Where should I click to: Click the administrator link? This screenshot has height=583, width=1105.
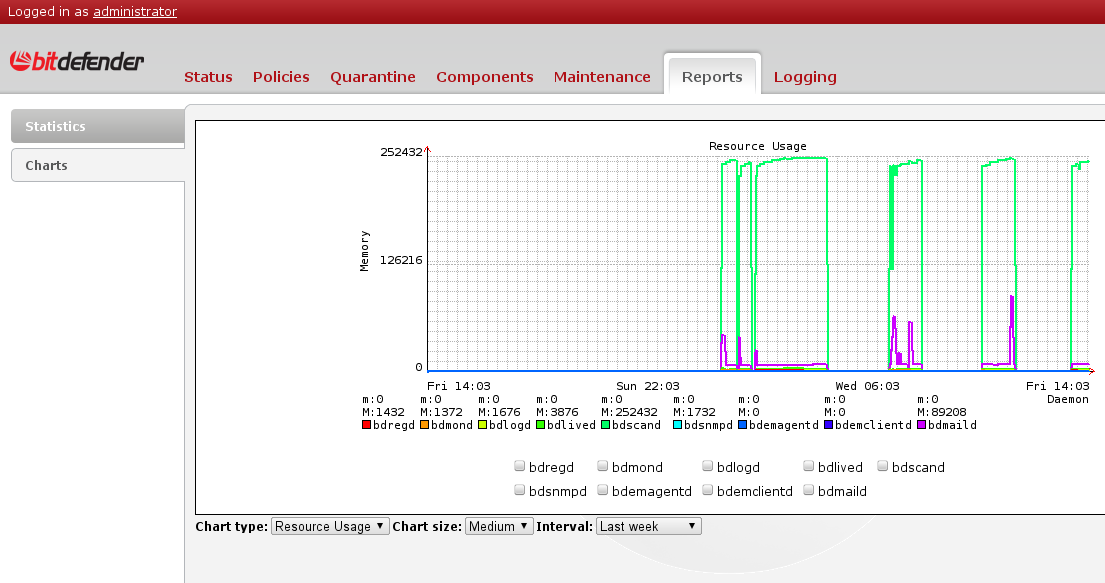pyautogui.click(x=135, y=12)
